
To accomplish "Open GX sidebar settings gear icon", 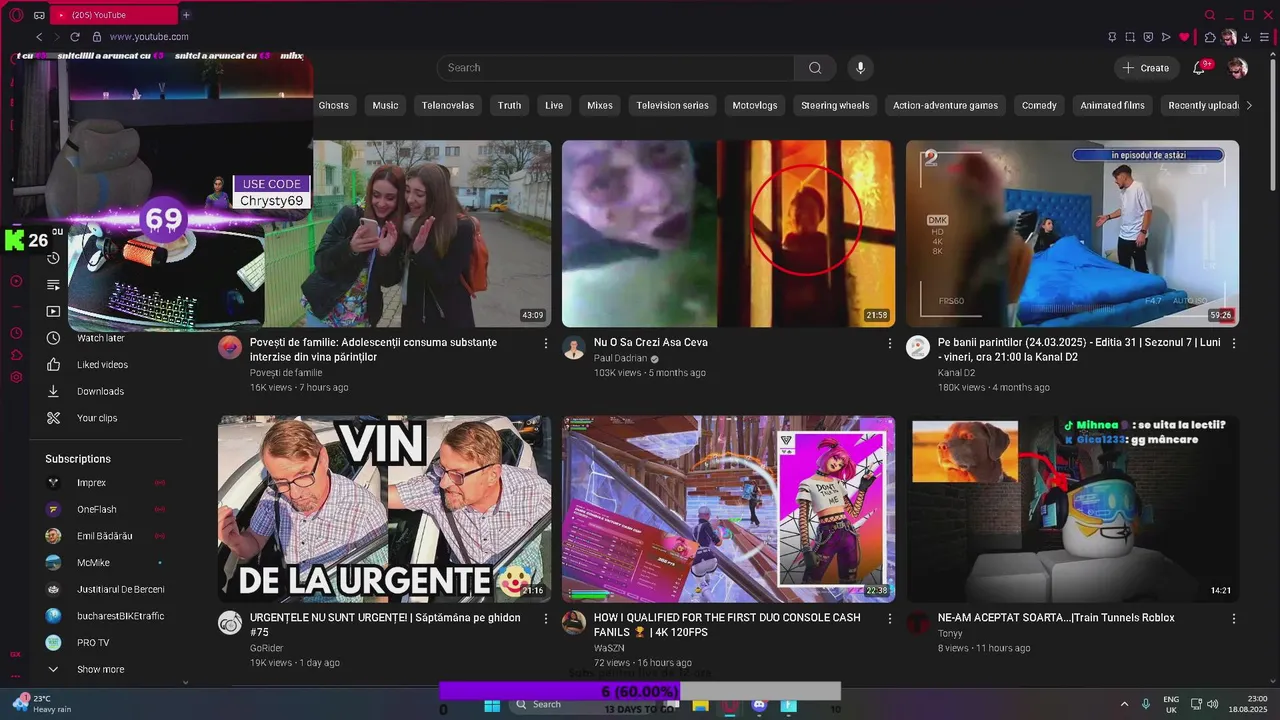I will (x=16, y=377).
